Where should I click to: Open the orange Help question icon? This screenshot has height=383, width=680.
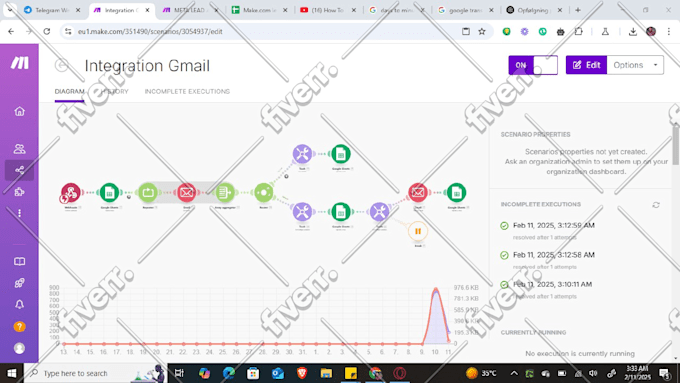pos(20,327)
